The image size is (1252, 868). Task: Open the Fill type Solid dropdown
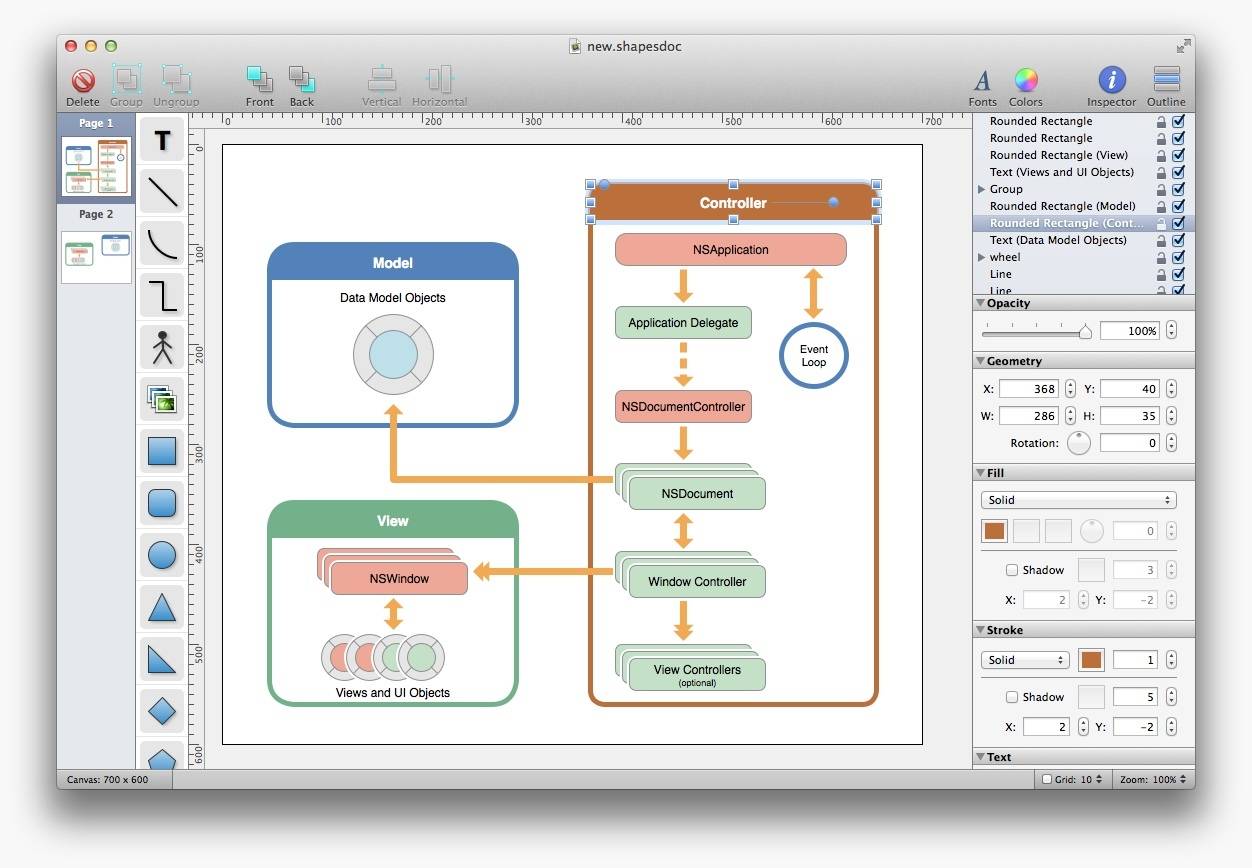click(1078, 500)
